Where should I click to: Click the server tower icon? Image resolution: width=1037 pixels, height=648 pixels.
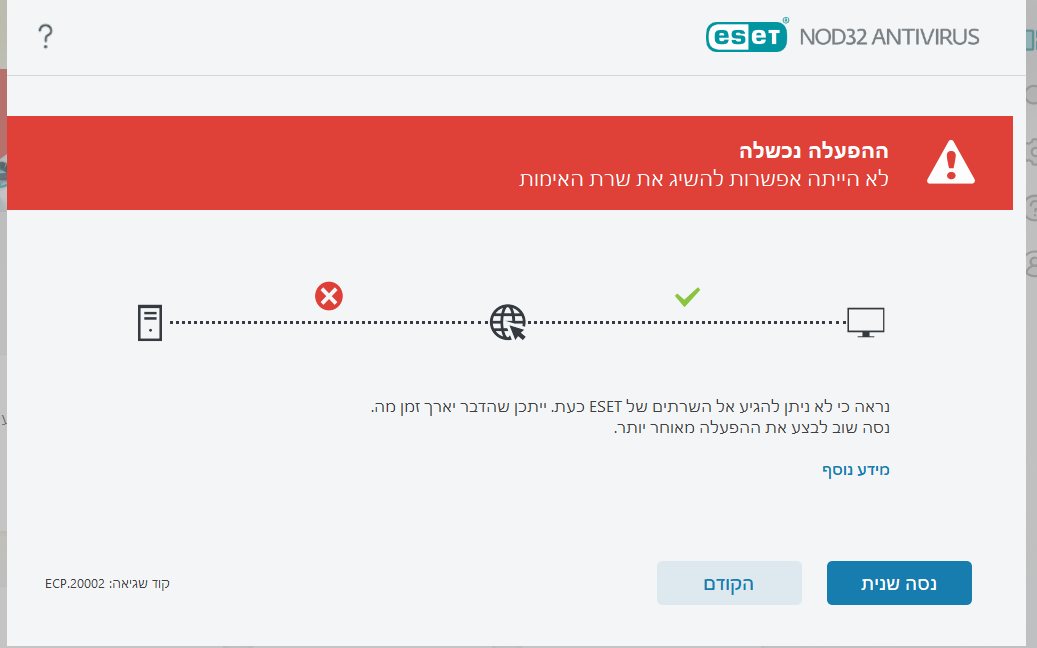(x=149, y=322)
